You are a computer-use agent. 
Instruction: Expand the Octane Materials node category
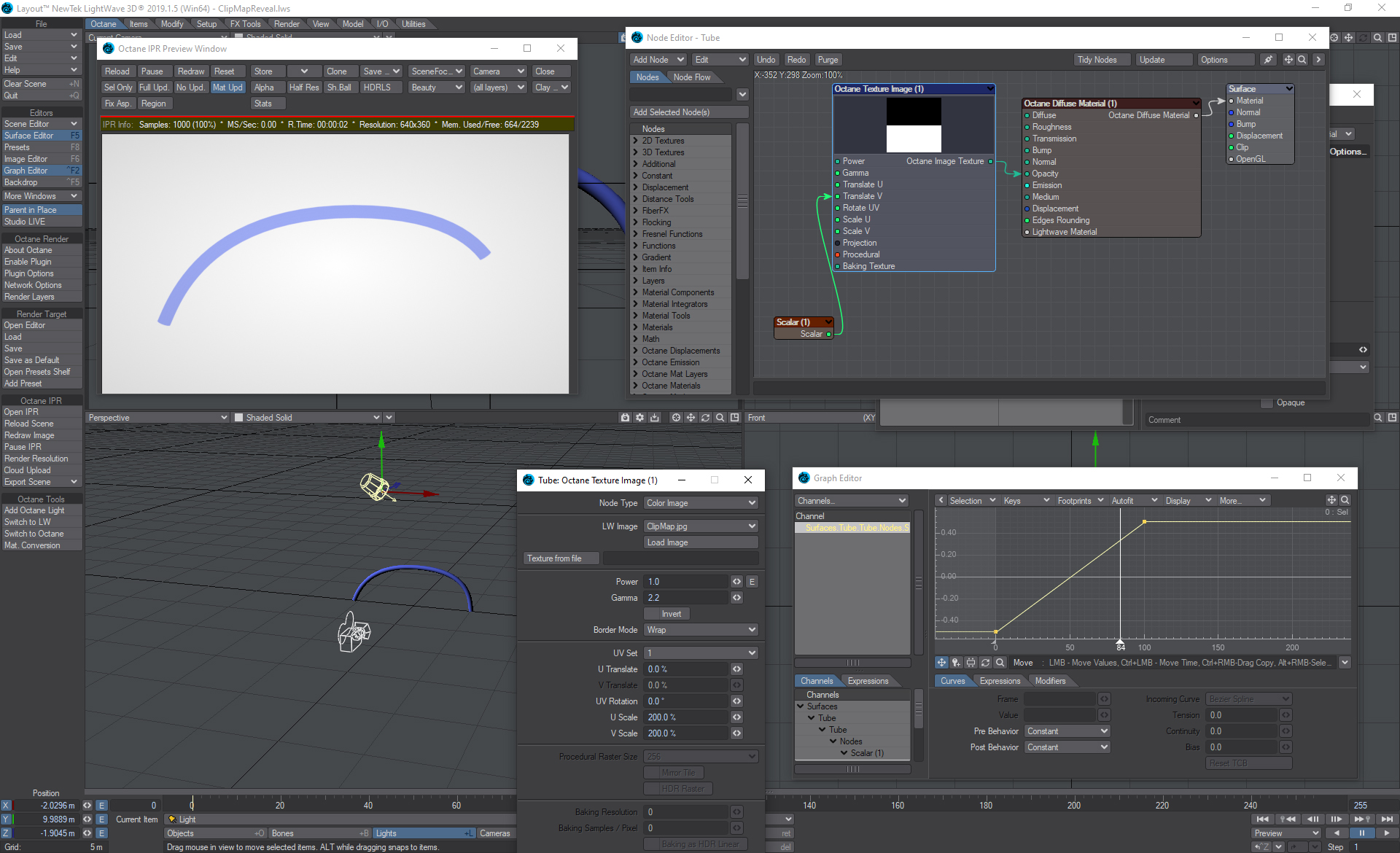click(636, 386)
